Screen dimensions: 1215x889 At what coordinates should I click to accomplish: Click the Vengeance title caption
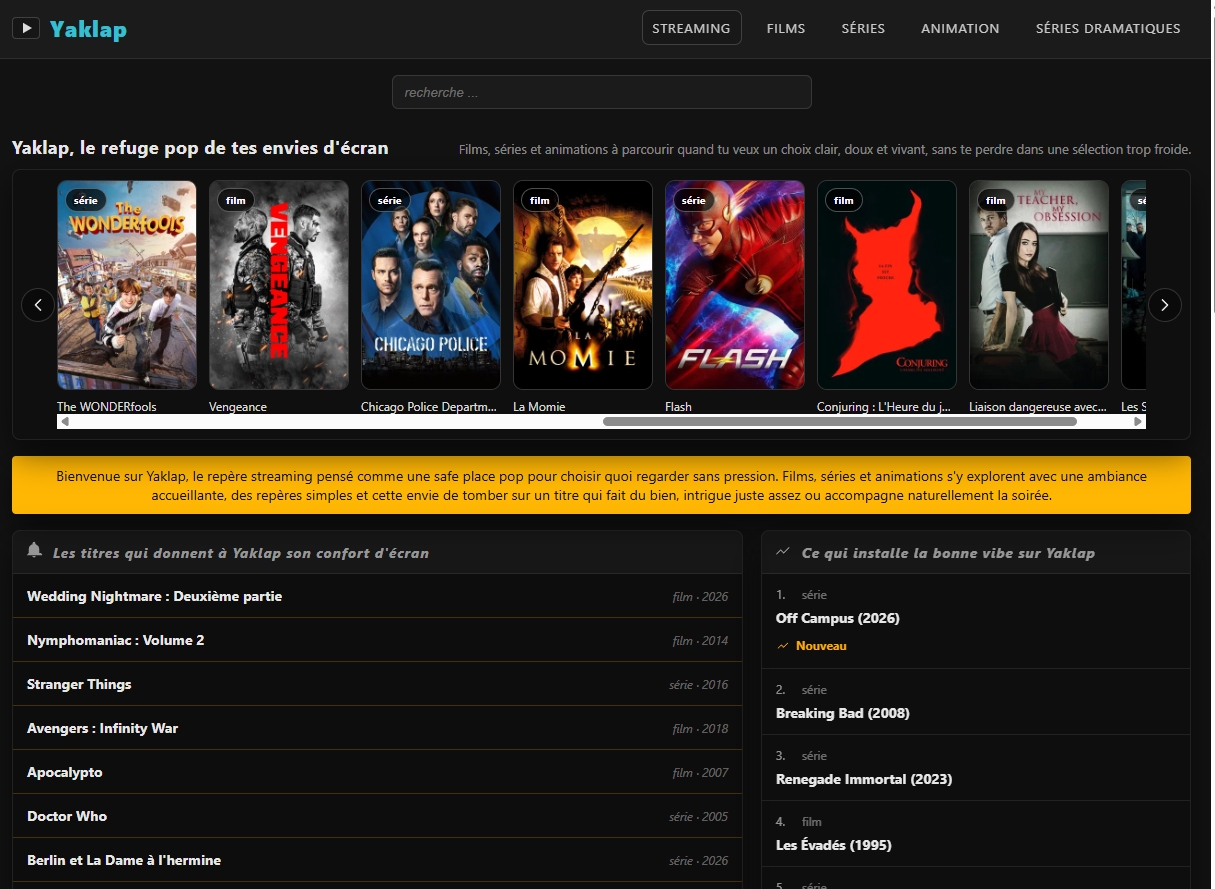238,407
